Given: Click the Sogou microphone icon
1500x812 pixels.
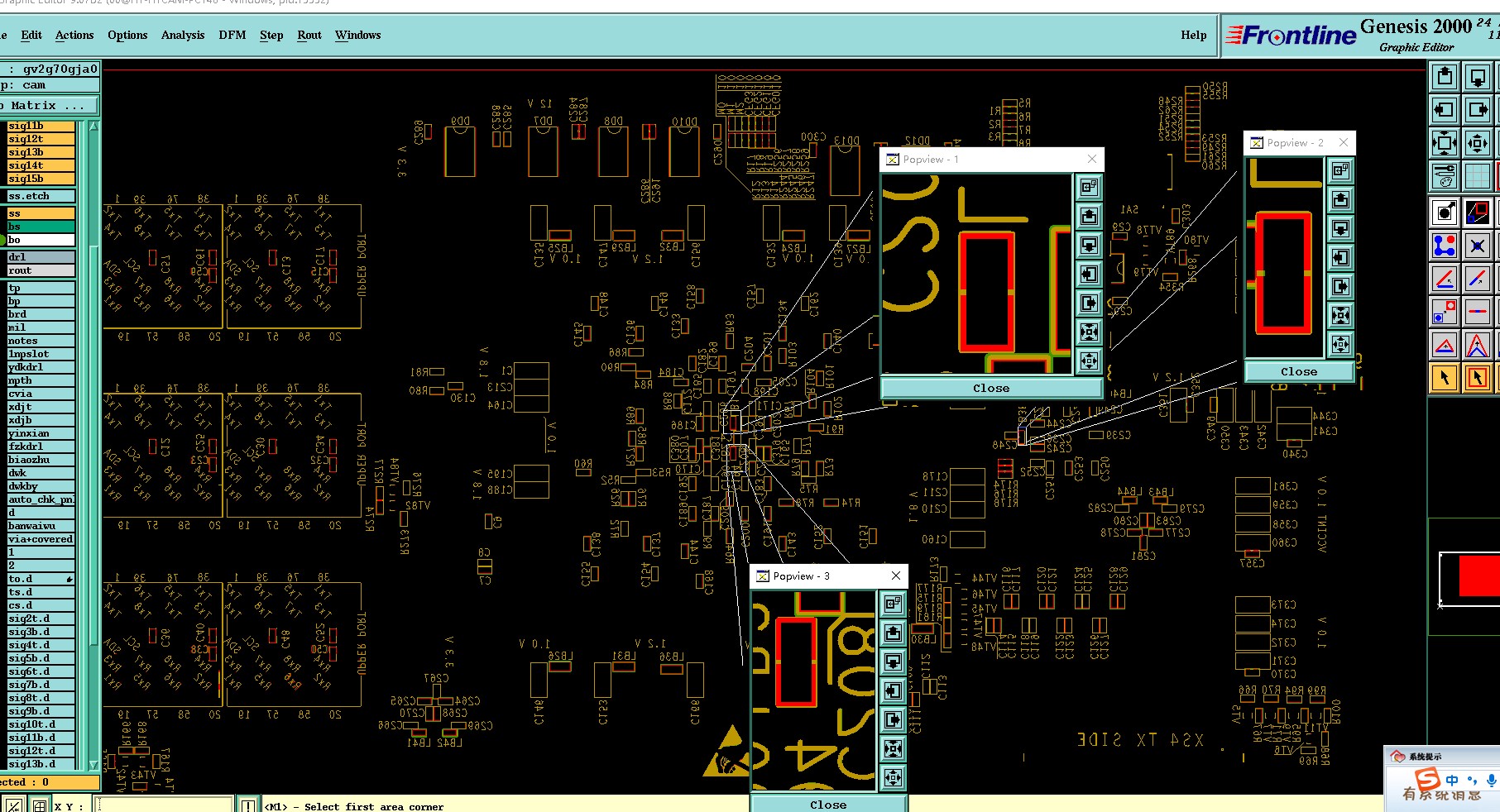Looking at the screenshot, I should pyautogui.click(x=1491, y=780).
